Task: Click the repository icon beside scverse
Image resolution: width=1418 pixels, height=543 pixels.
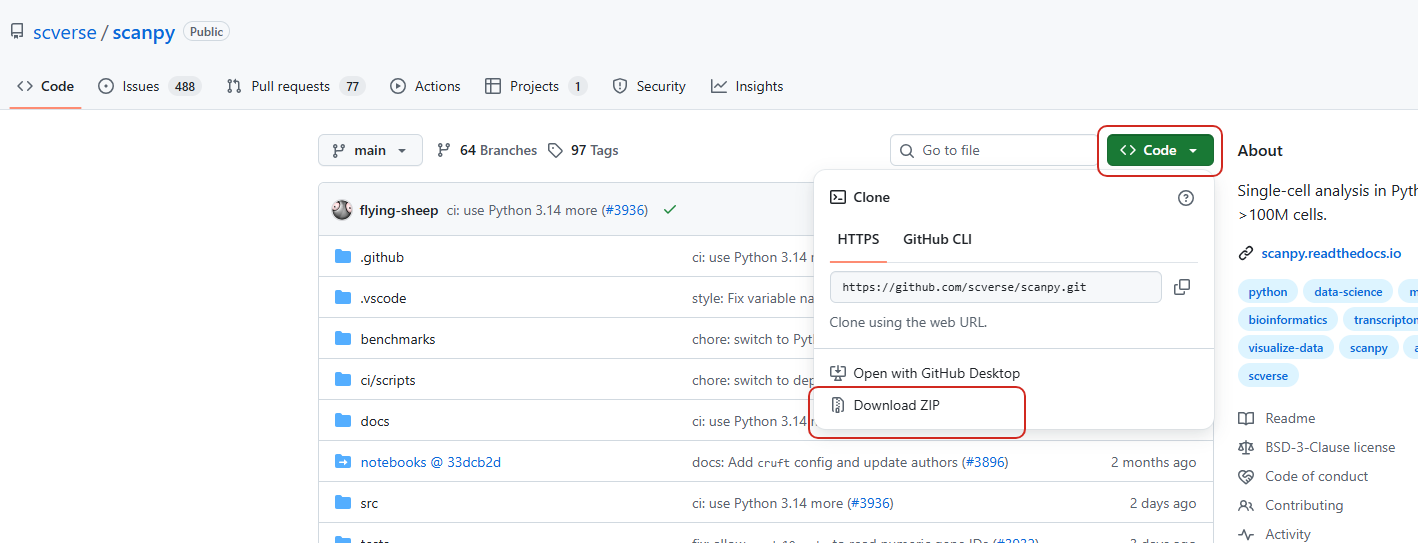Action: (x=17, y=32)
